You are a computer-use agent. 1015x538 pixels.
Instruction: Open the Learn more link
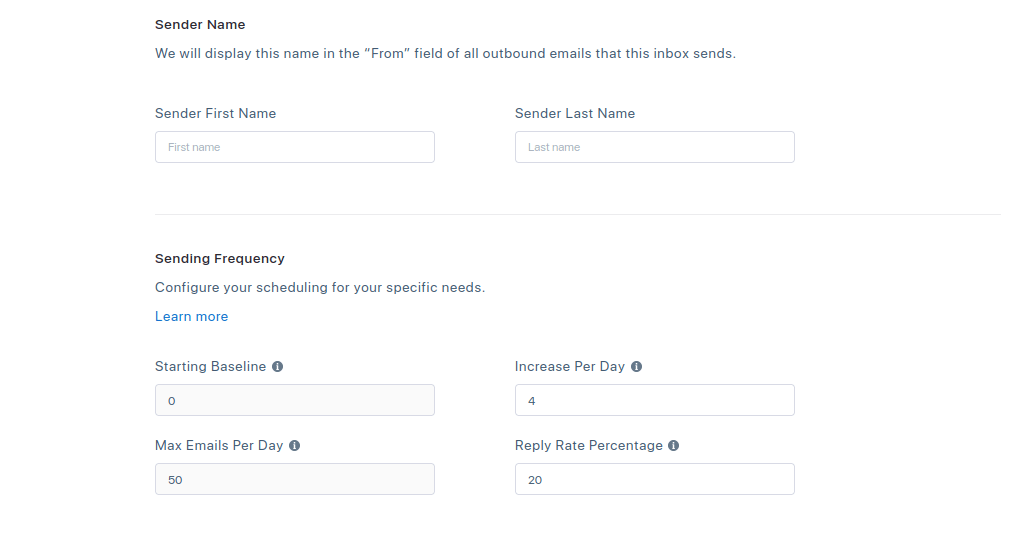click(x=192, y=316)
